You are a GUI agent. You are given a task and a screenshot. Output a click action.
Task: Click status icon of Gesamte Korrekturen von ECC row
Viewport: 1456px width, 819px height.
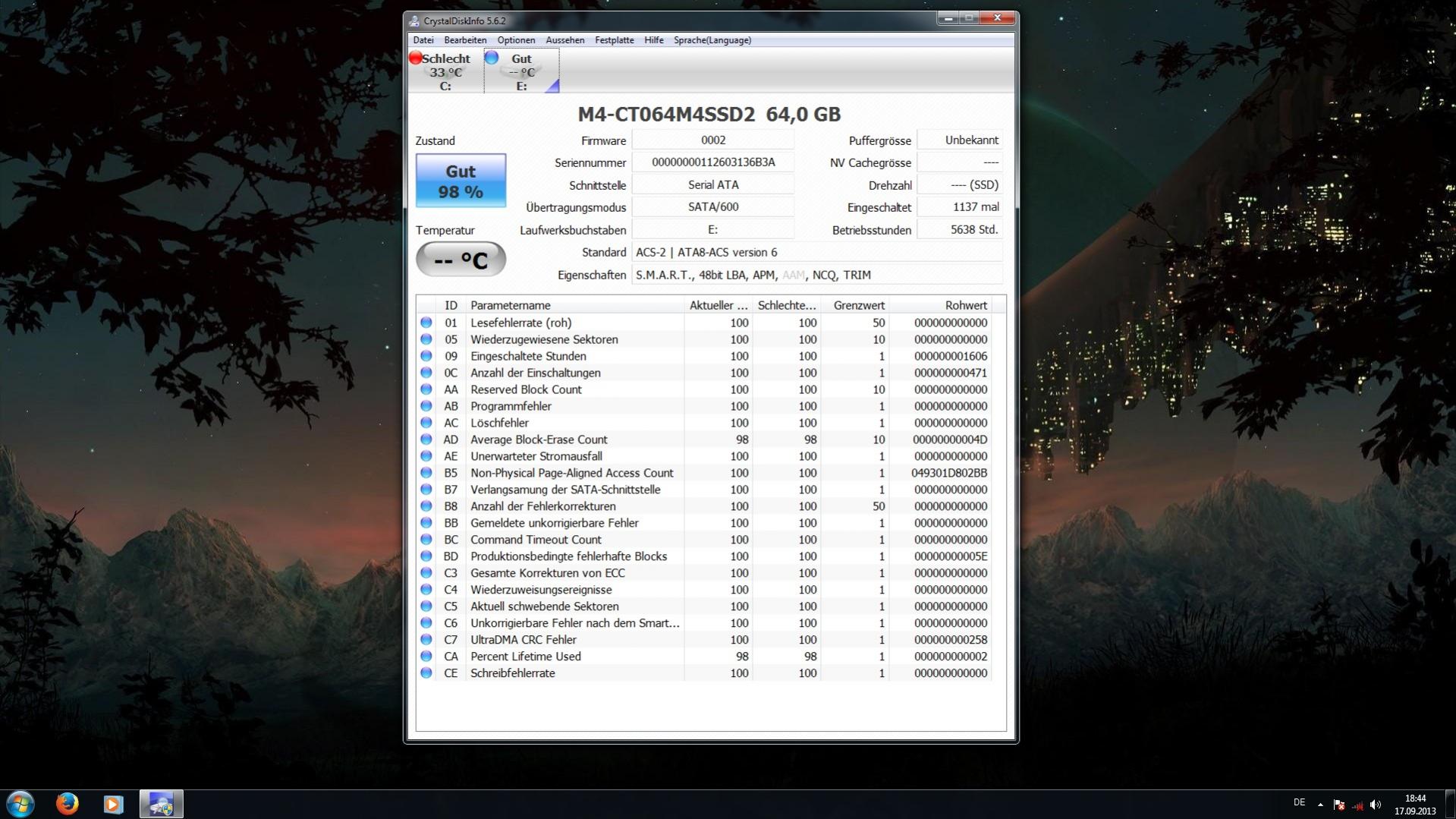click(426, 573)
